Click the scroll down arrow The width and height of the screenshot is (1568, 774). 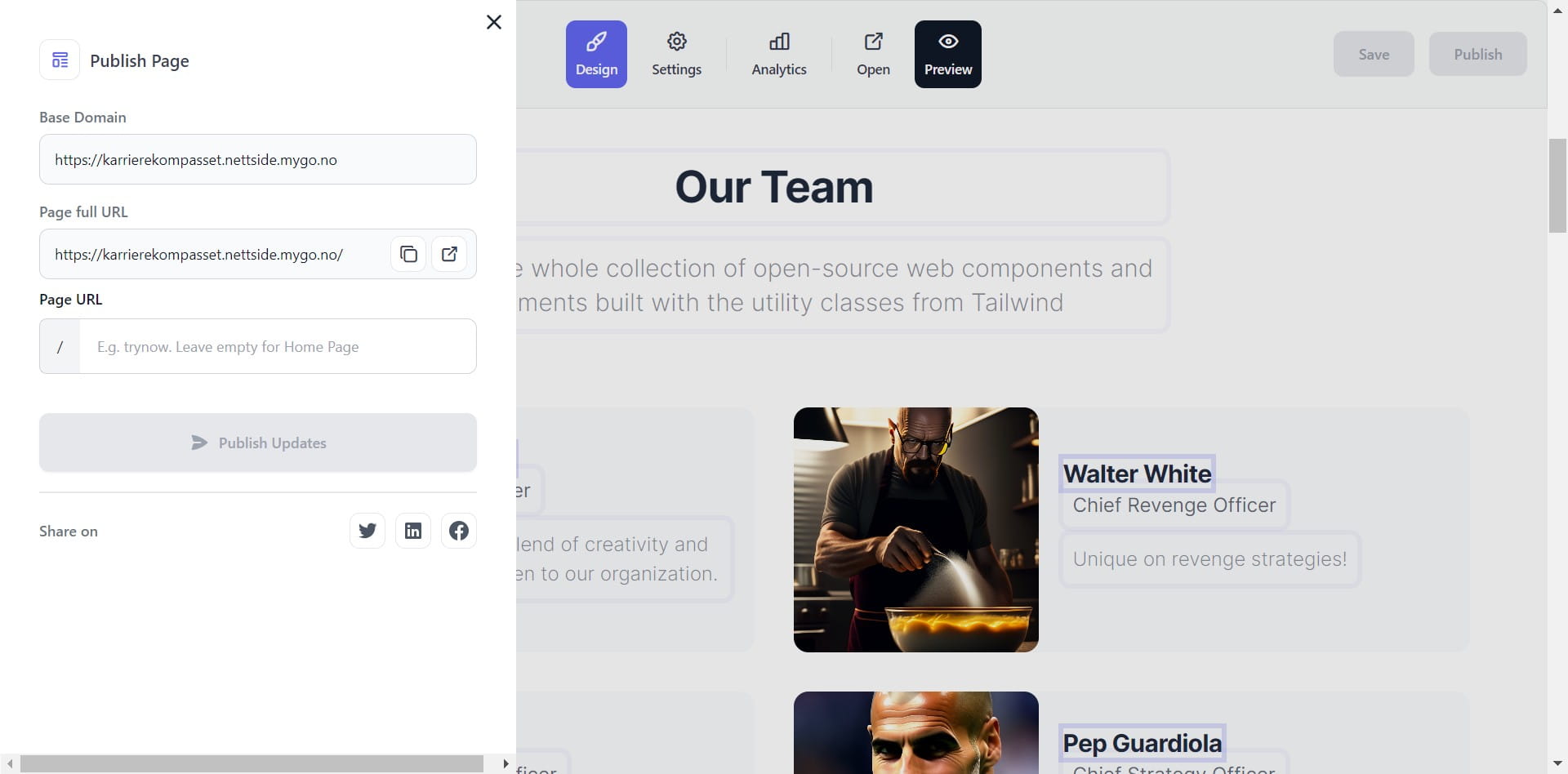1557,764
